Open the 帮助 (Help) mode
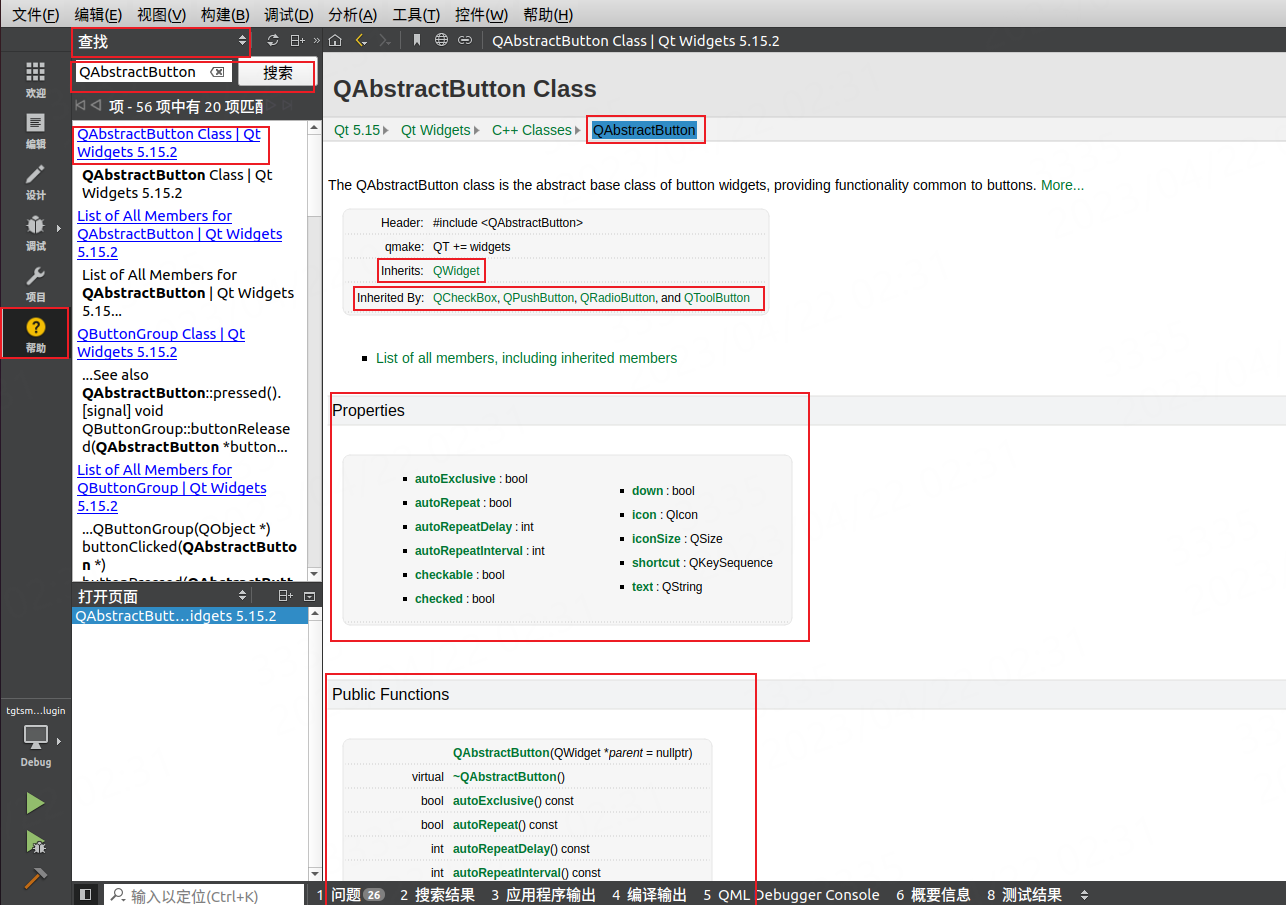The image size is (1286, 905). pyautogui.click(x=36, y=333)
